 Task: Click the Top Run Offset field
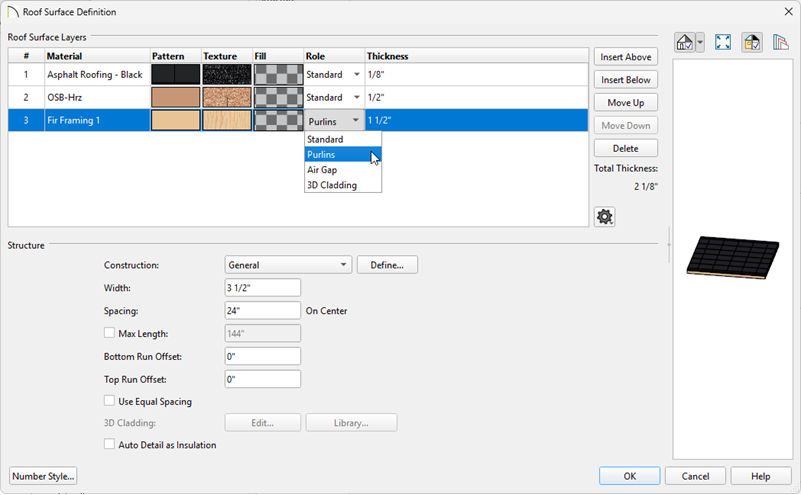[263, 379]
